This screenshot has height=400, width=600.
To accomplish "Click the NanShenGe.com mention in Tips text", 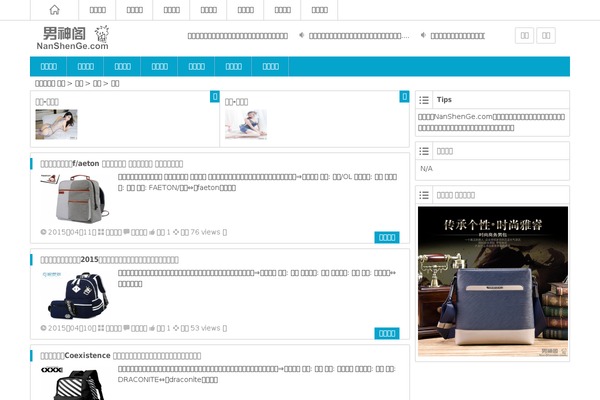I will pyautogui.click(x=463, y=117).
